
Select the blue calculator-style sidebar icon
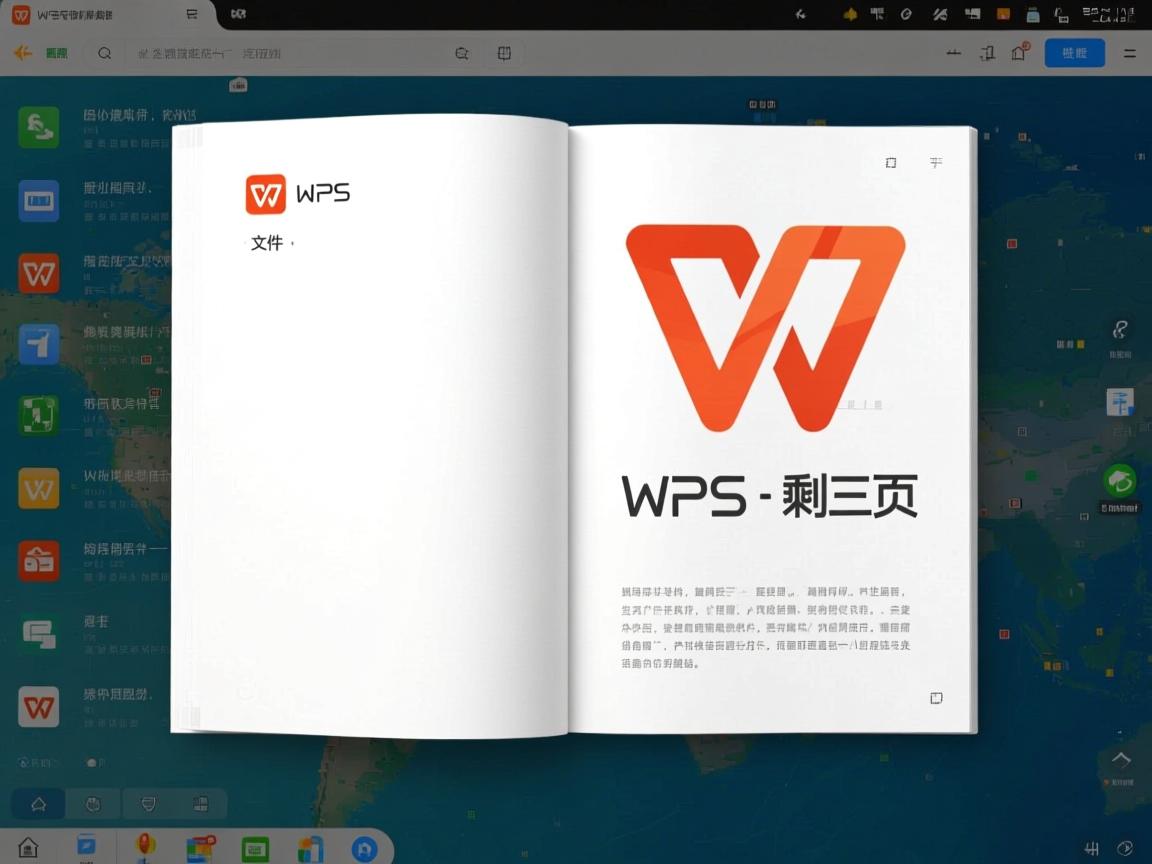[38, 200]
